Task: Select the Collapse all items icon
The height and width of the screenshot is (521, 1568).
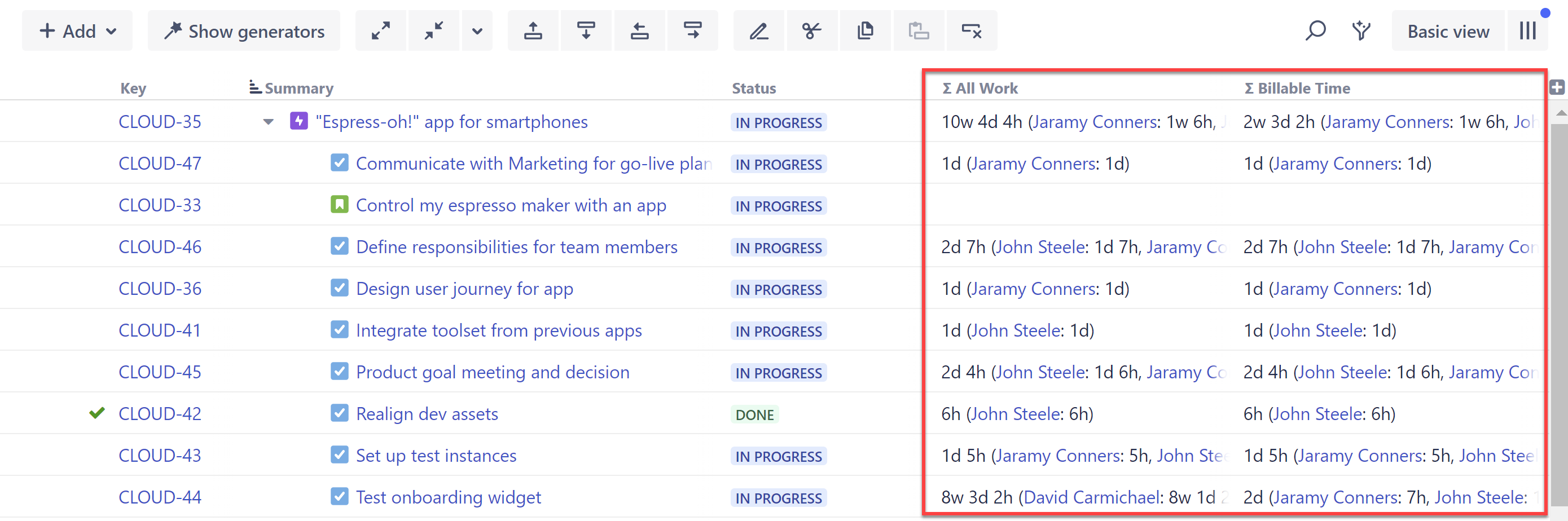Action: [x=433, y=30]
